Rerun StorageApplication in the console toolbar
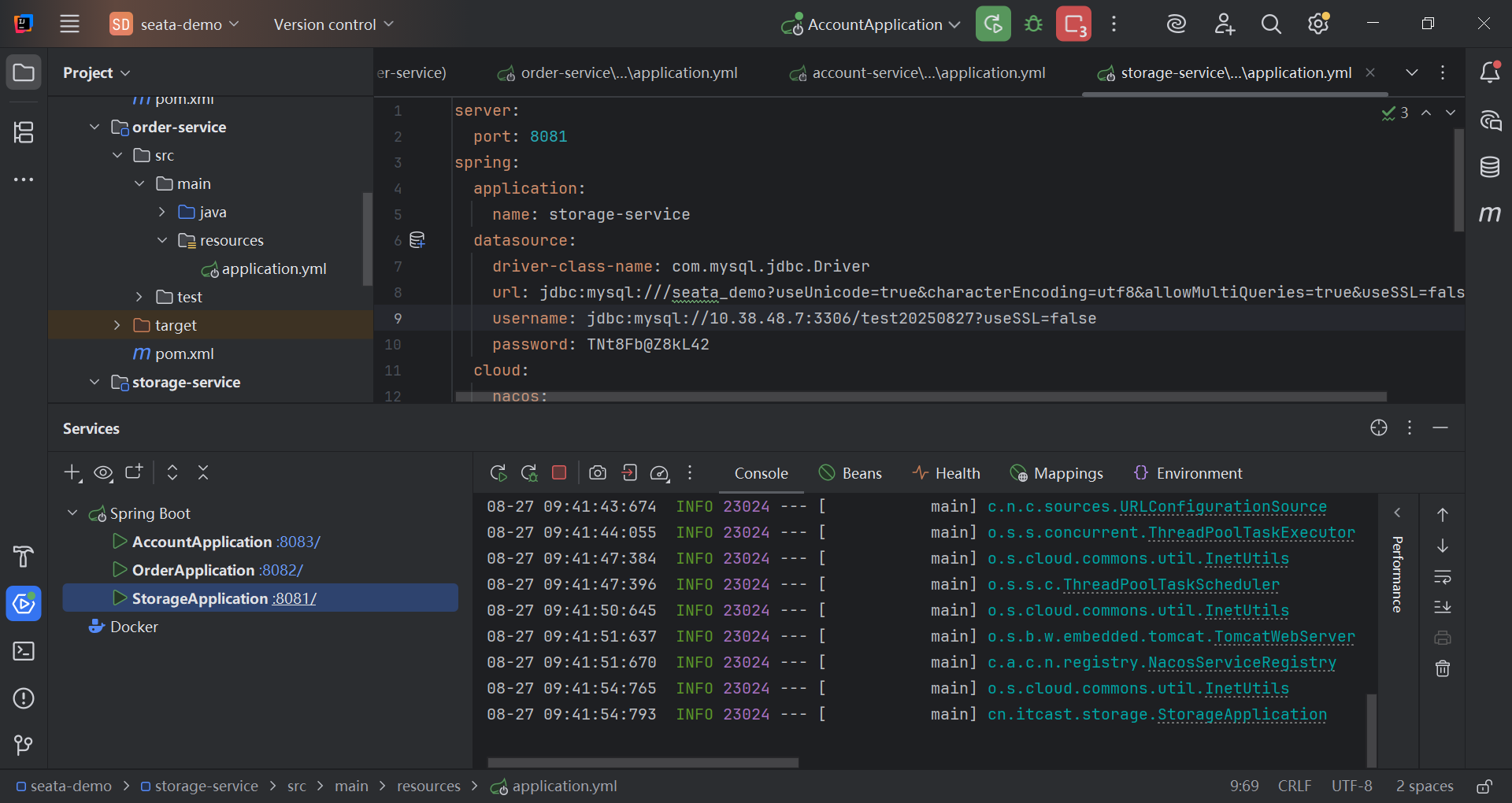Image resolution: width=1512 pixels, height=803 pixels. [x=498, y=473]
